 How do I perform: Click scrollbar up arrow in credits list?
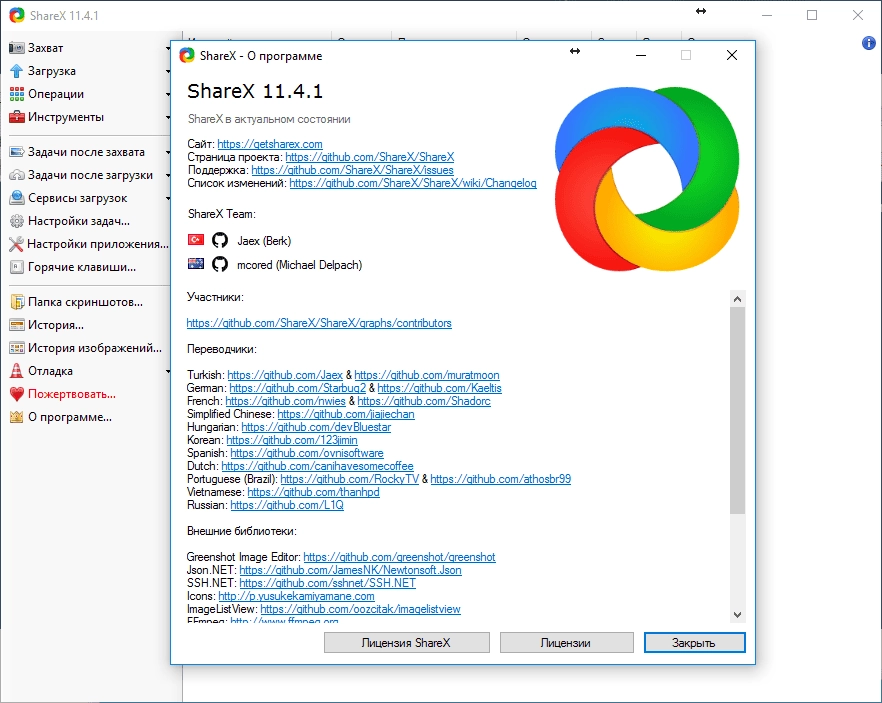pos(737,299)
